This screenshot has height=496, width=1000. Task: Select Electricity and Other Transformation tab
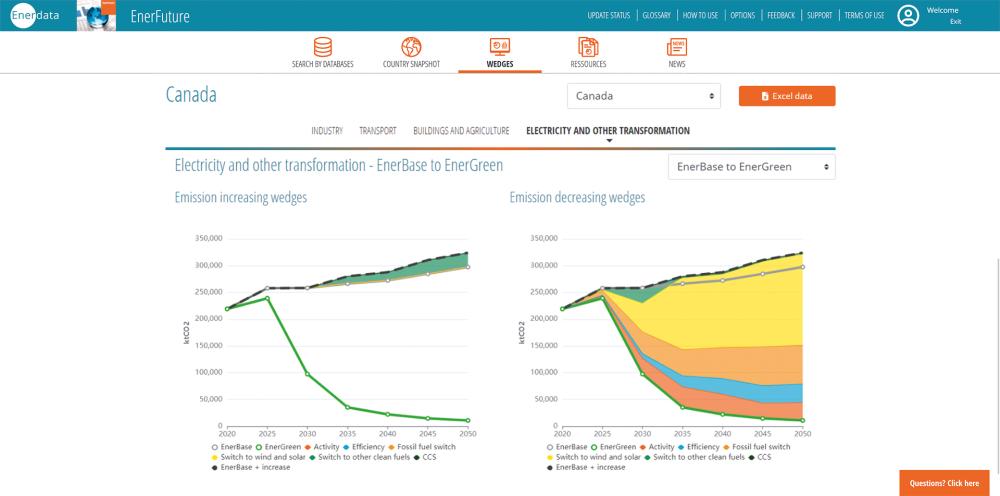click(608, 131)
